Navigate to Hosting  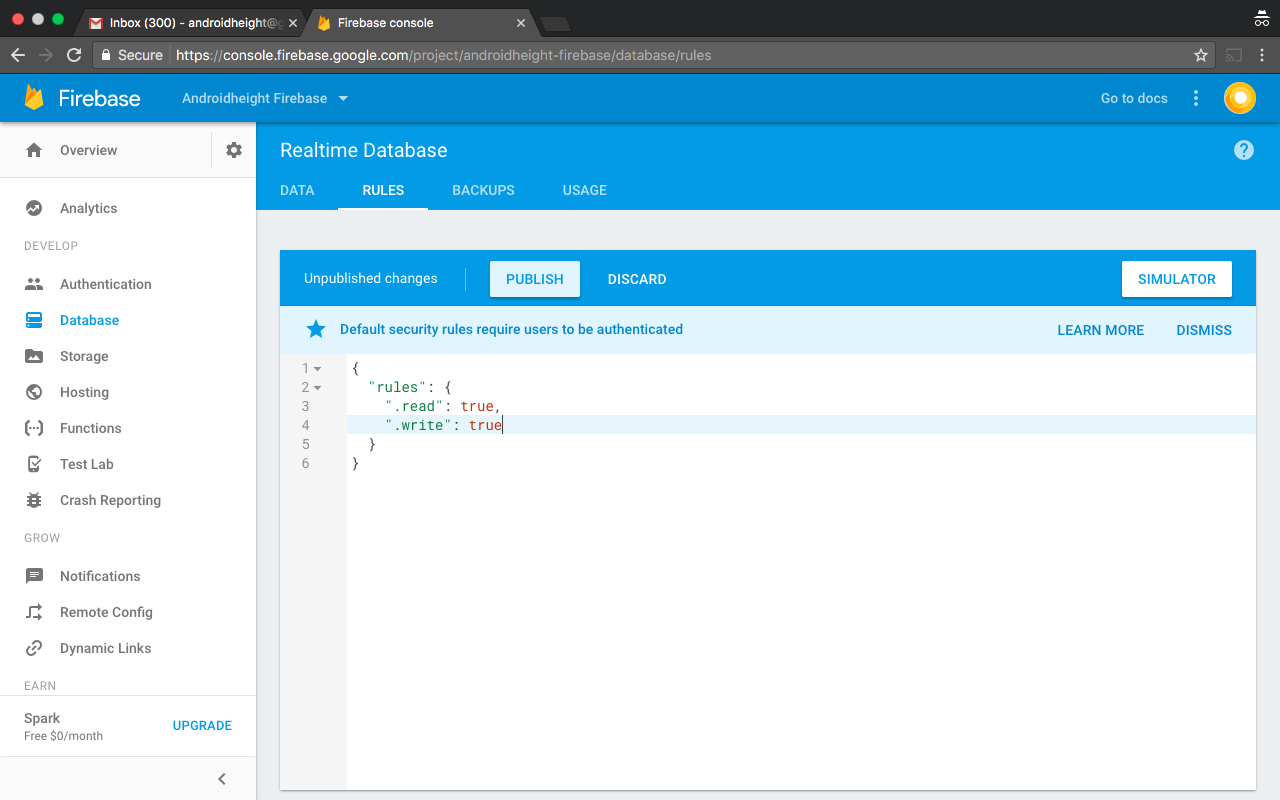[84, 392]
